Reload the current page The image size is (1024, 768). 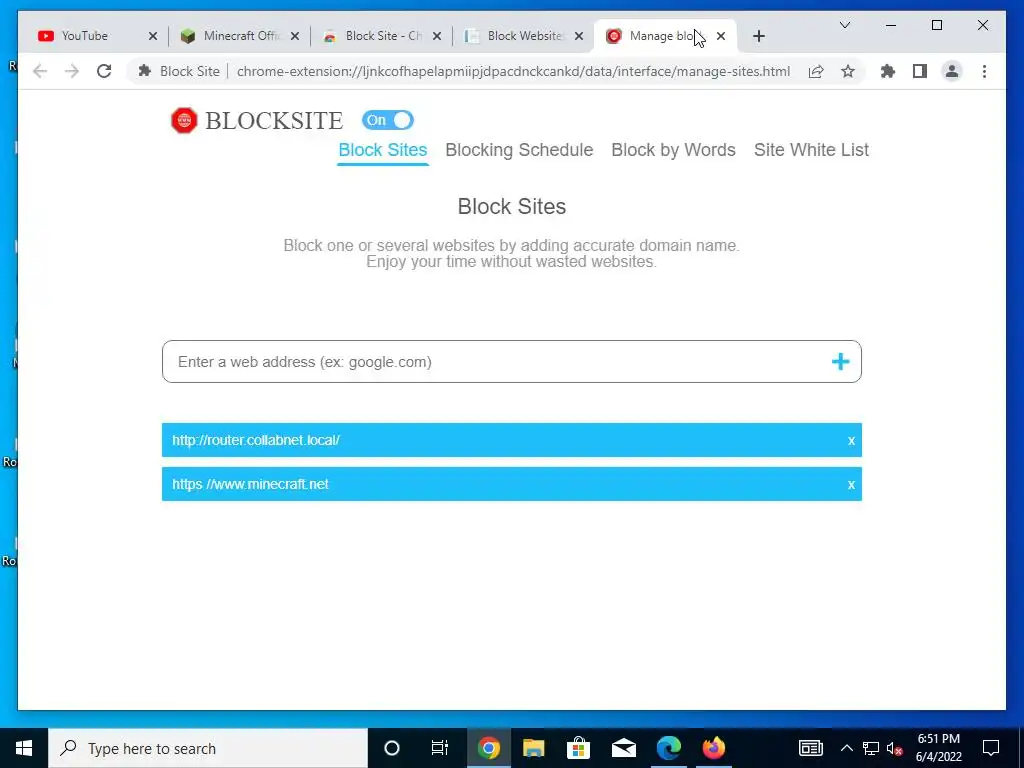tap(104, 71)
